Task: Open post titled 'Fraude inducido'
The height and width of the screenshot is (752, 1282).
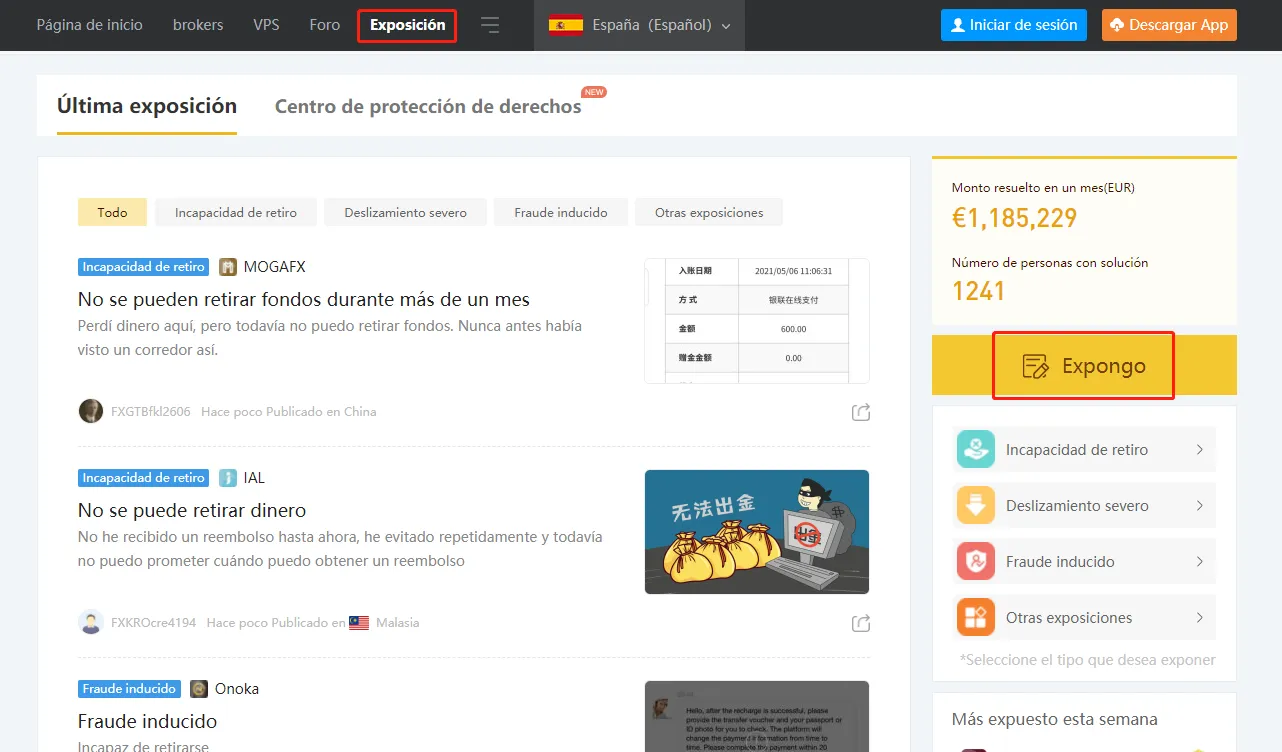Action: pyautogui.click(x=147, y=721)
